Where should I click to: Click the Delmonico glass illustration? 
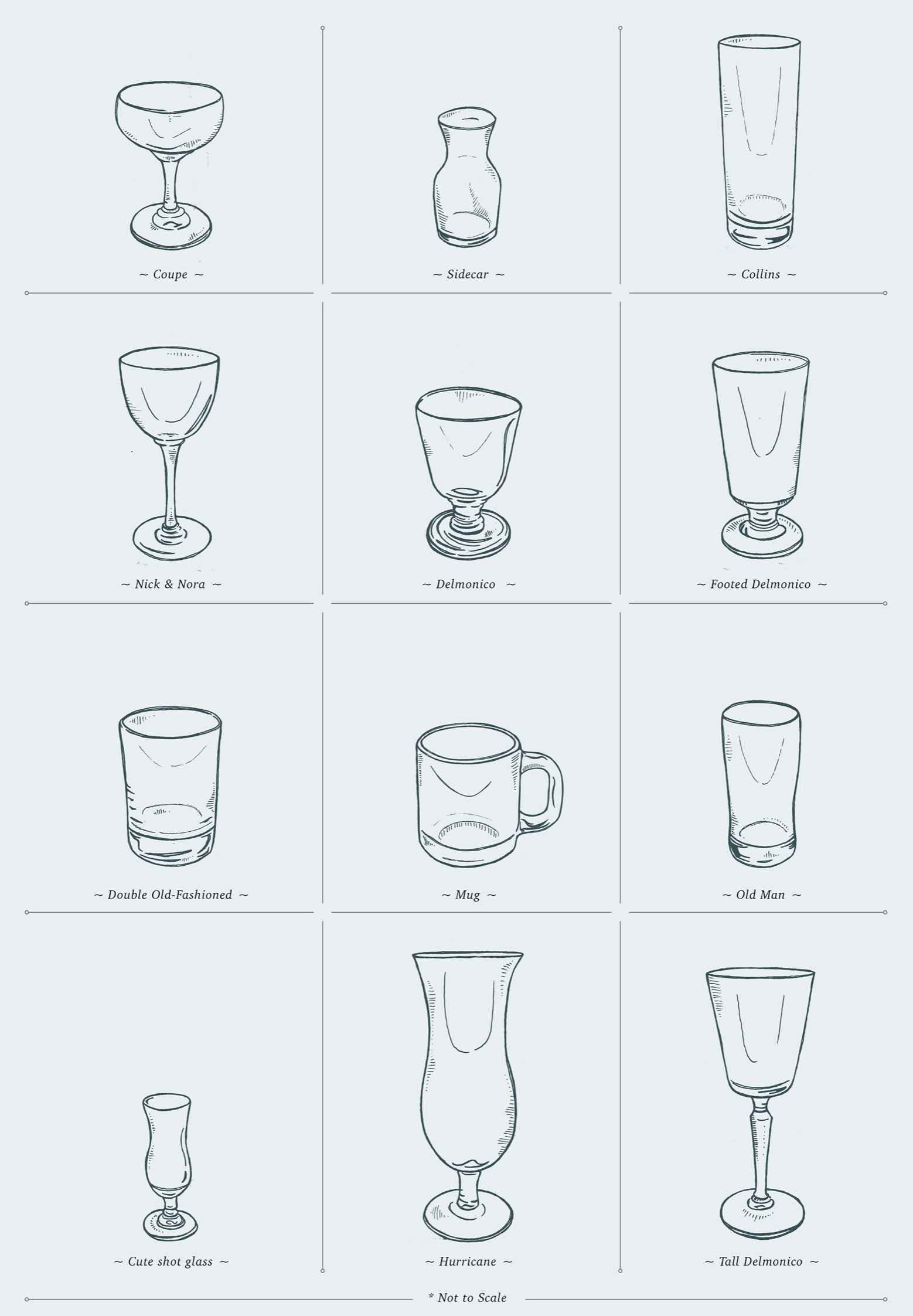click(x=468, y=472)
